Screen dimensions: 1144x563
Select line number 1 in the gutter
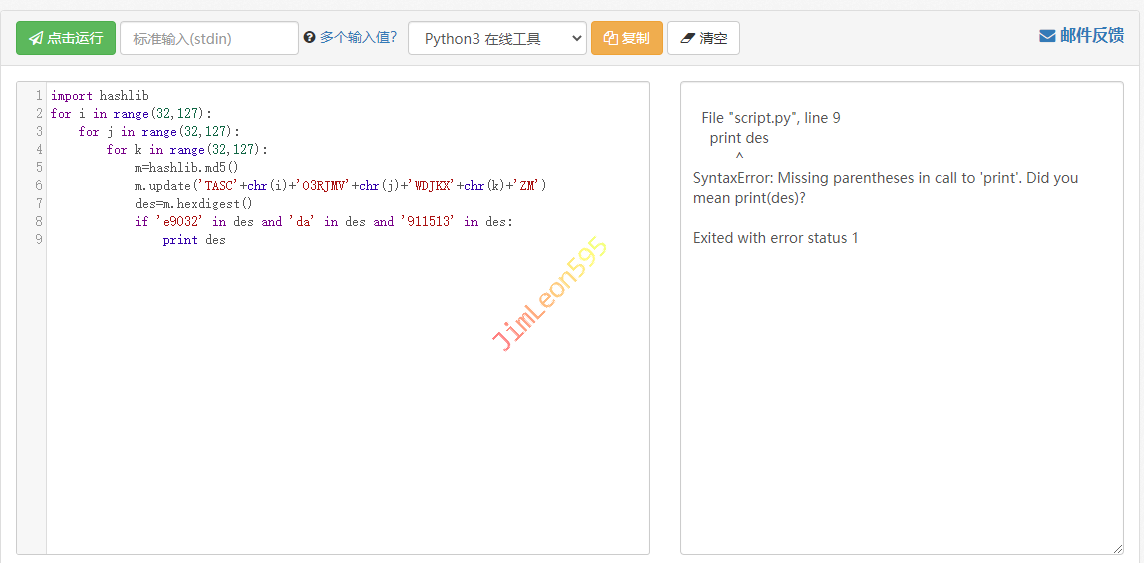point(38,96)
